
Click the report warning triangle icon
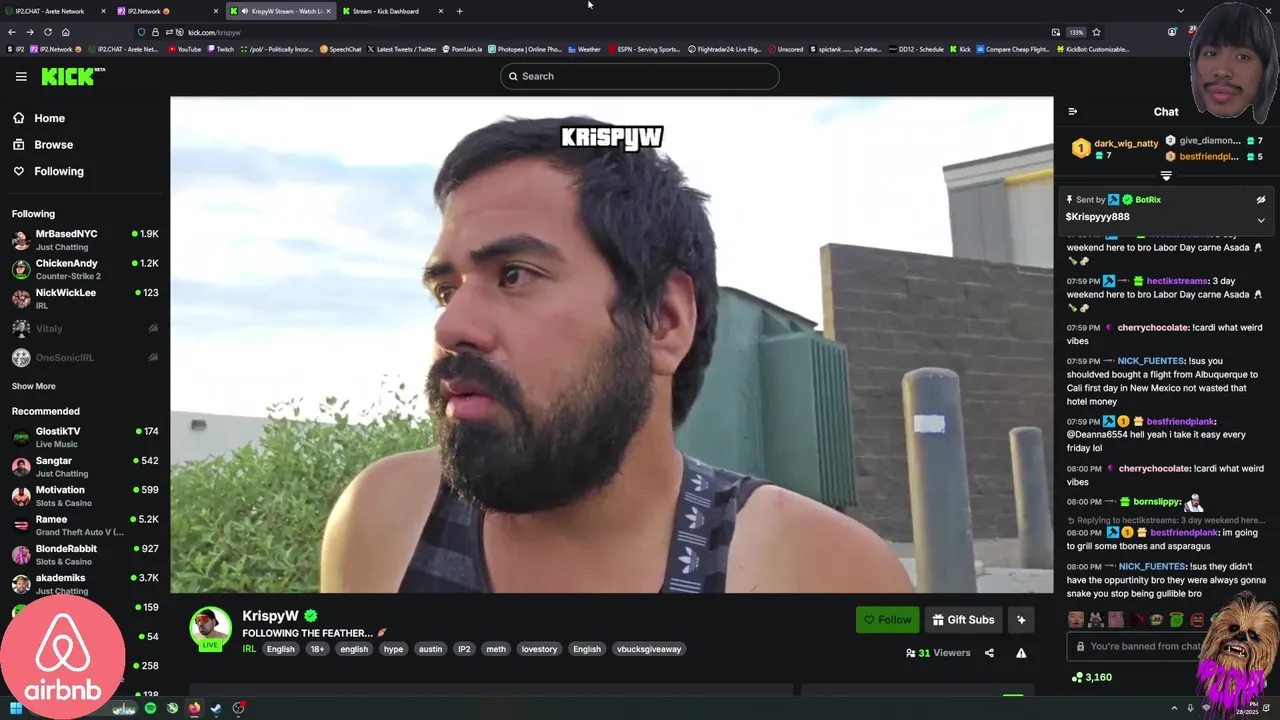coord(1021,653)
